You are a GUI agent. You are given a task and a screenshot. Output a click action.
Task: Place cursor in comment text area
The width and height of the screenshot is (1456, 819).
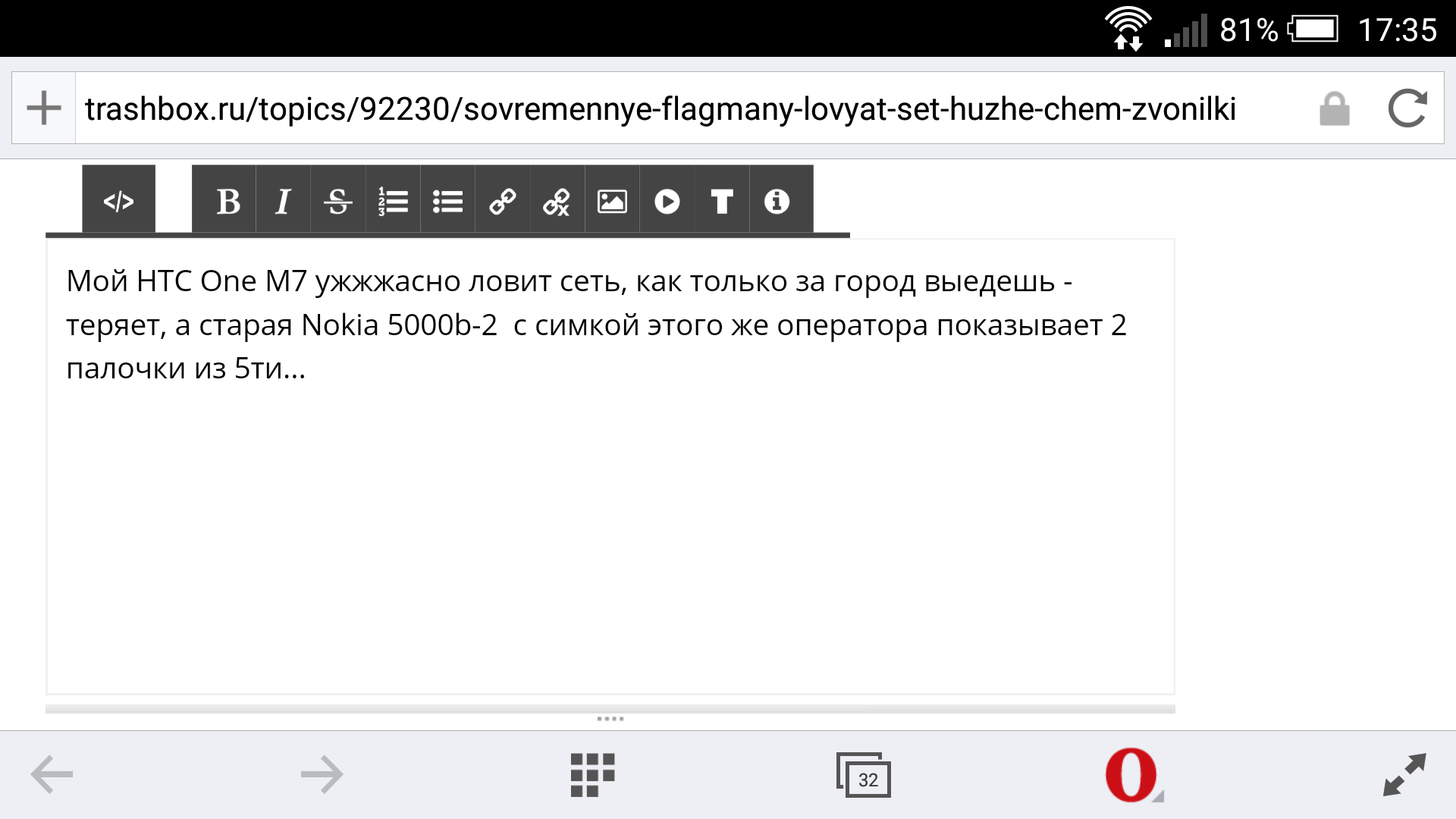[x=610, y=466]
